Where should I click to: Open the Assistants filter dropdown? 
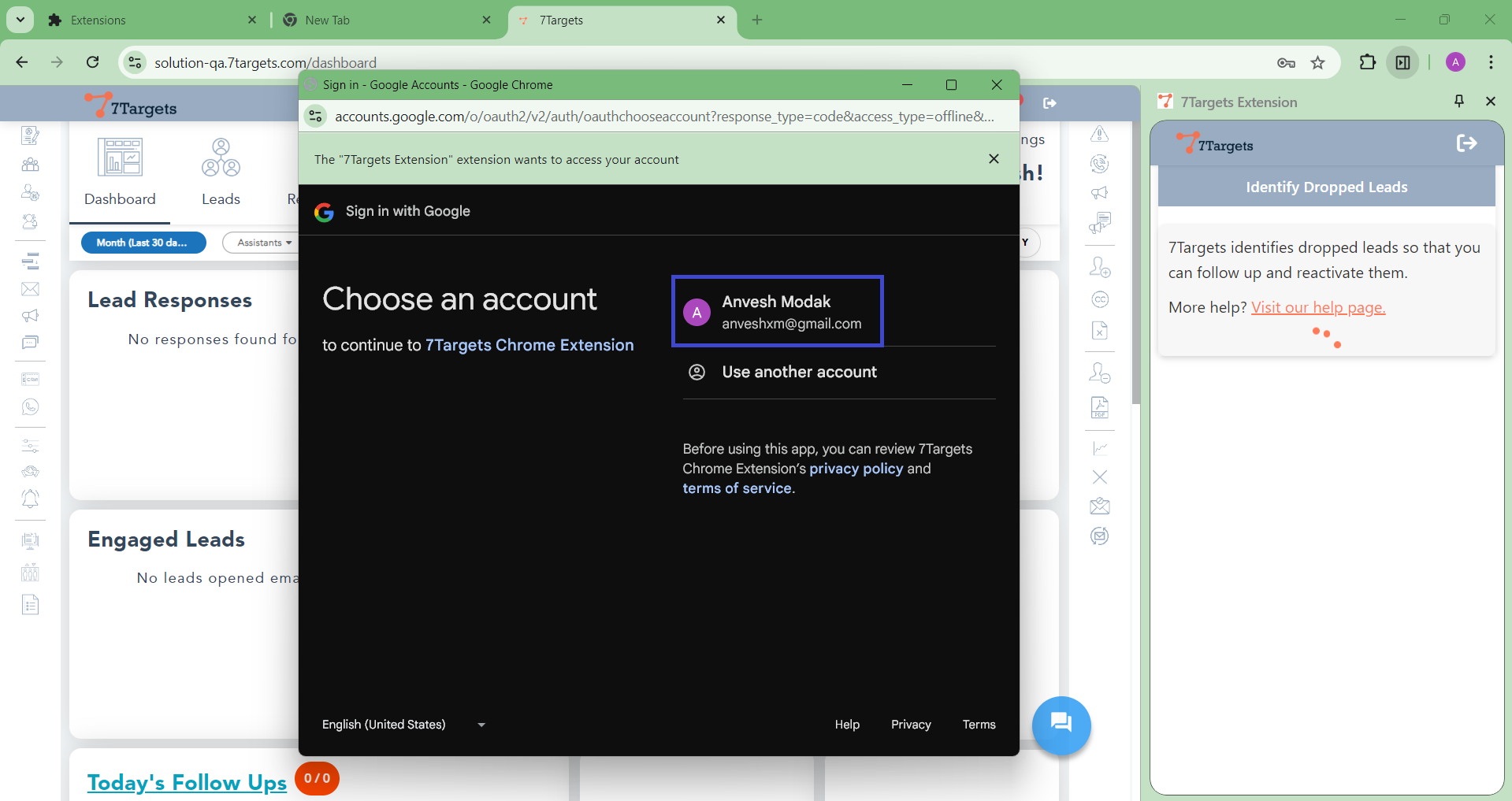(x=264, y=243)
